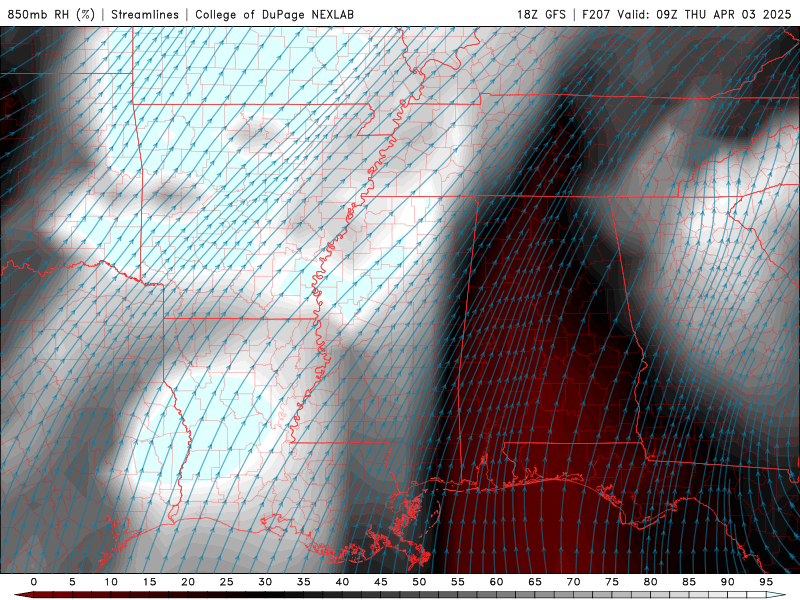Click the '75' legend value

(612, 582)
